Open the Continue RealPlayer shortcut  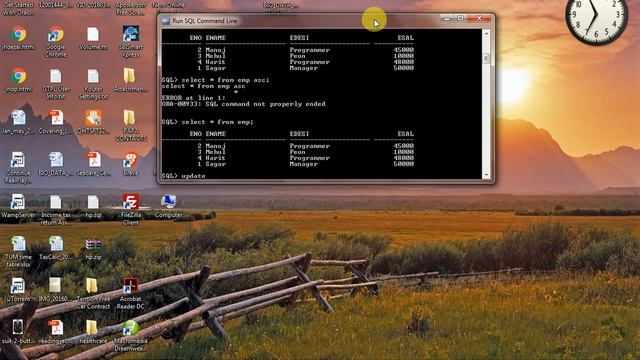pyautogui.click(x=18, y=160)
